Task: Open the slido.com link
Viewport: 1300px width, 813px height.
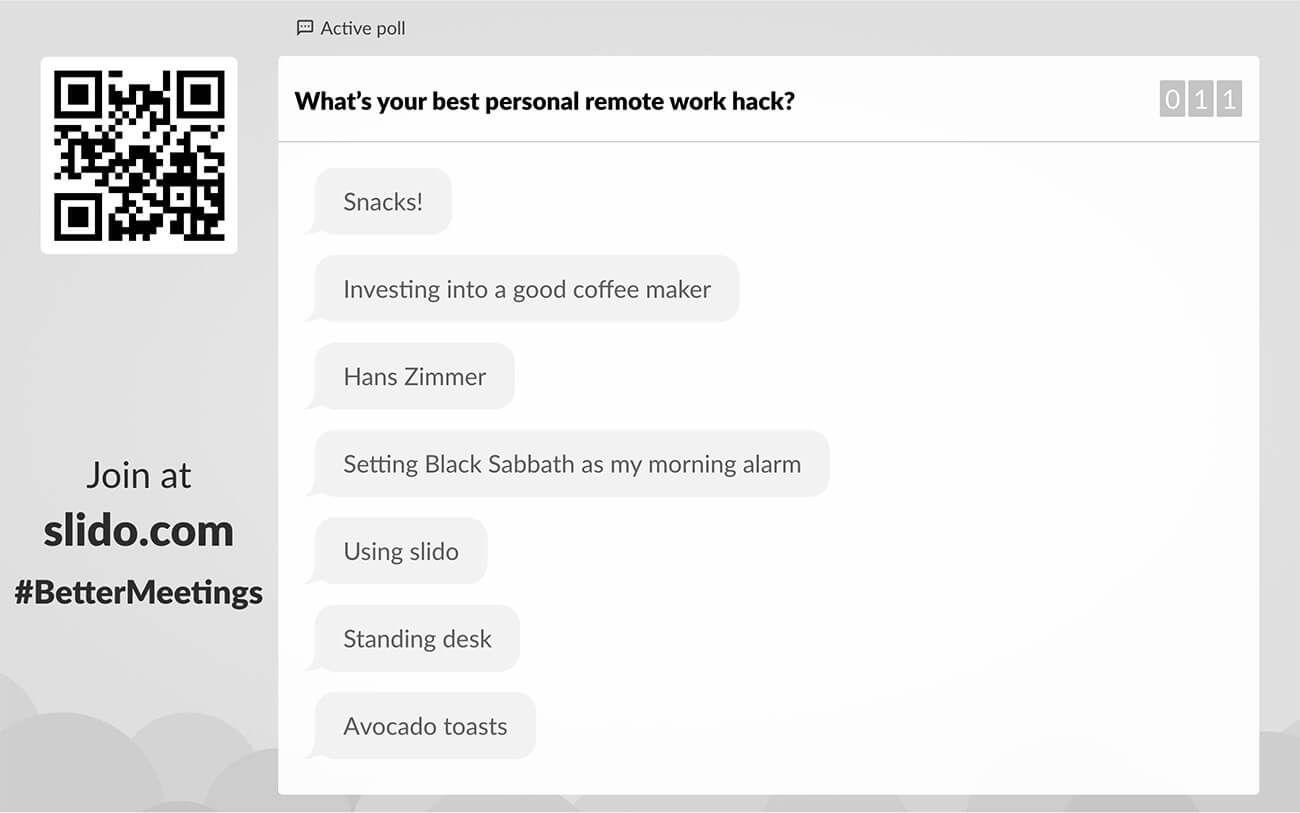Action: click(x=138, y=531)
